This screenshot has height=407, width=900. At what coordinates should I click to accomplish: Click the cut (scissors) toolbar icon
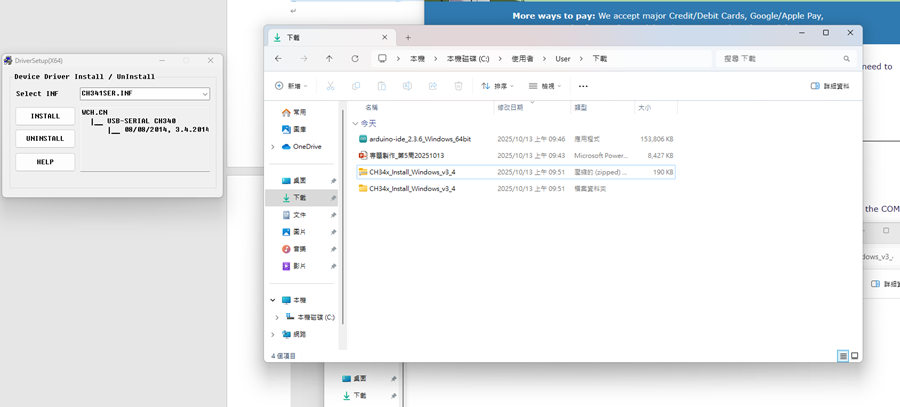click(x=330, y=86)
